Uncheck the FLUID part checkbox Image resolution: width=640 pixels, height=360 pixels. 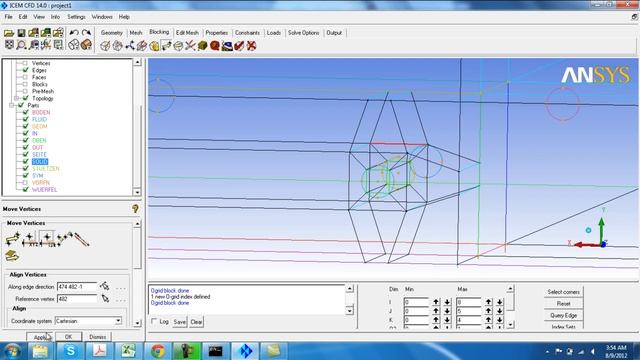point(25,119)
